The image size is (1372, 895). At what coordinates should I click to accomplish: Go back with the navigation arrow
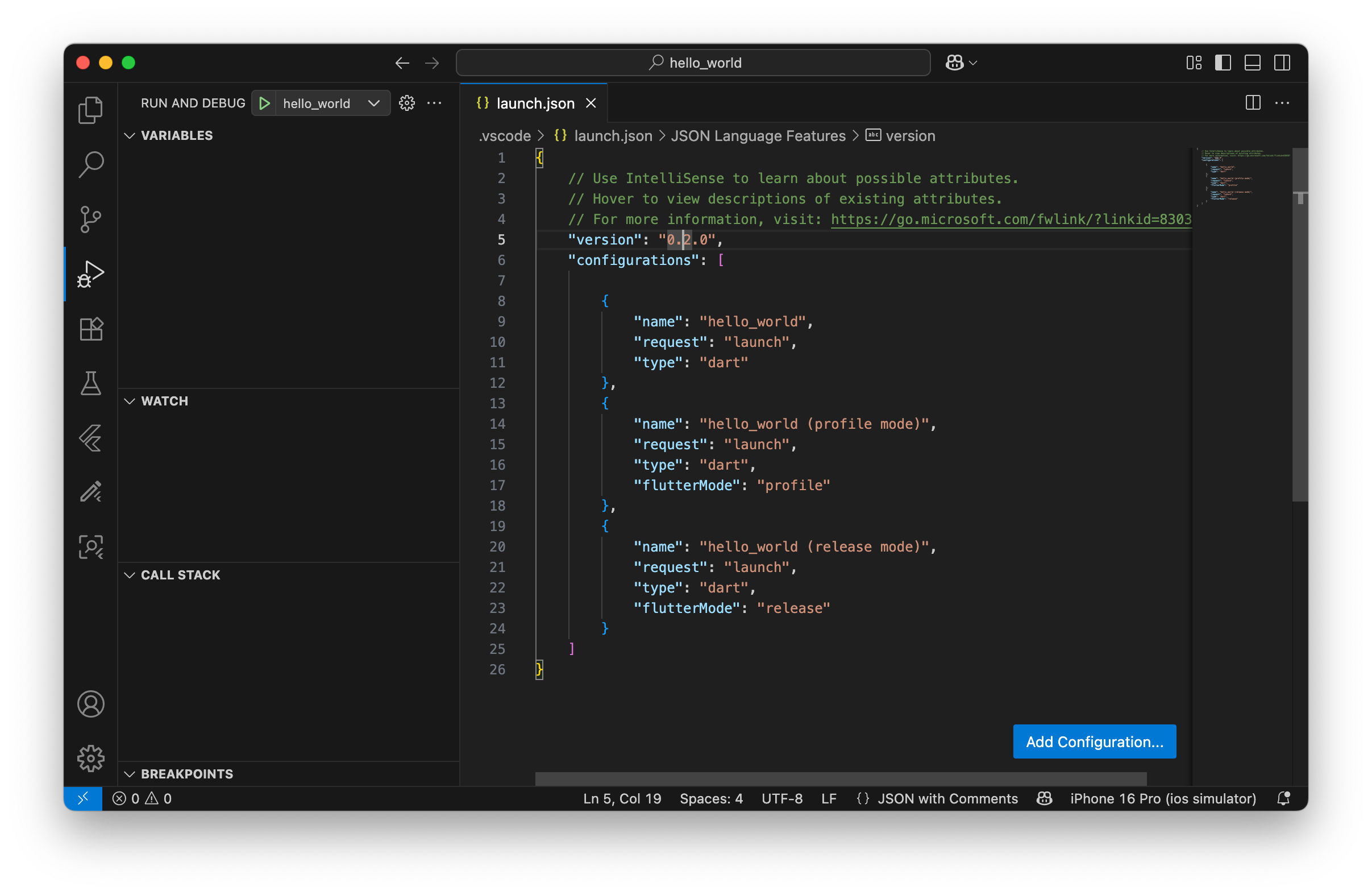click(402, 63)
